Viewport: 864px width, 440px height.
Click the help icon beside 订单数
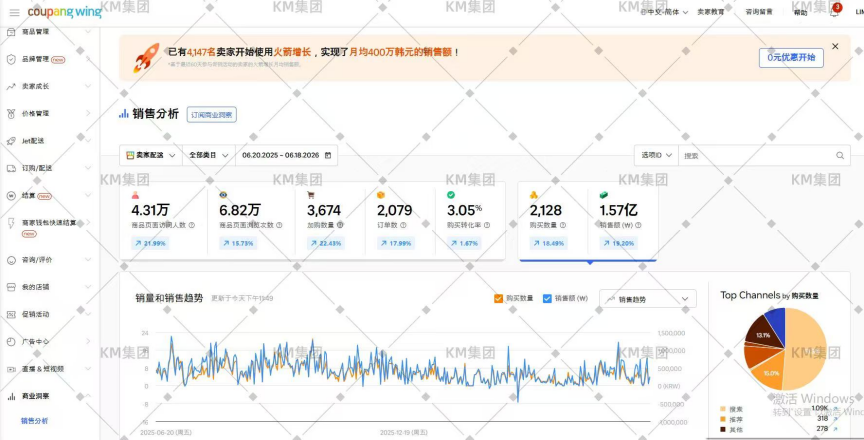pyautogui.click(x=403, y=225)
